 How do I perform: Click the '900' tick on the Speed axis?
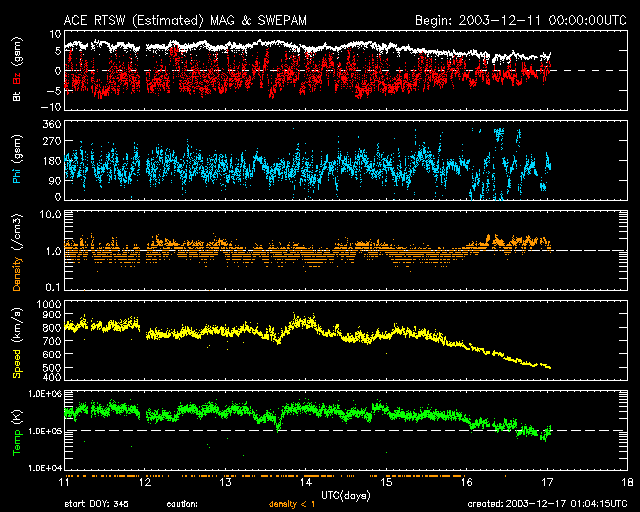point(52,314)
